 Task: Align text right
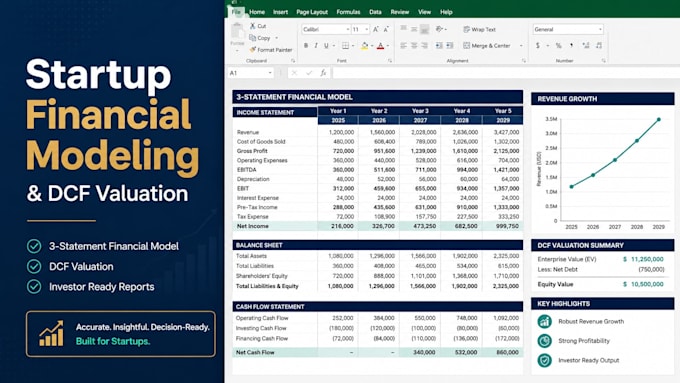tap(425, 46)
